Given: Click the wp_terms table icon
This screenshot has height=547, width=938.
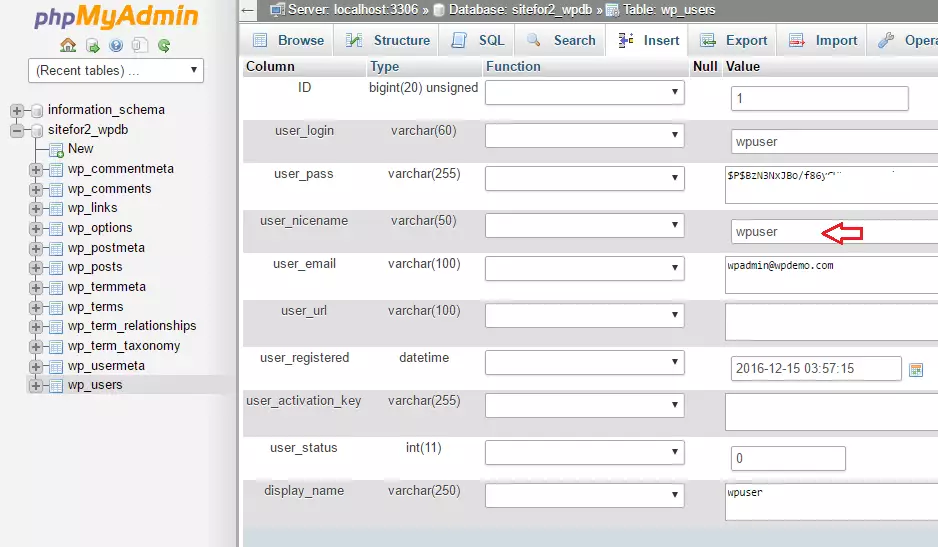Looking at the screenshot, I should pyautogui.click(x=56, y=308).
